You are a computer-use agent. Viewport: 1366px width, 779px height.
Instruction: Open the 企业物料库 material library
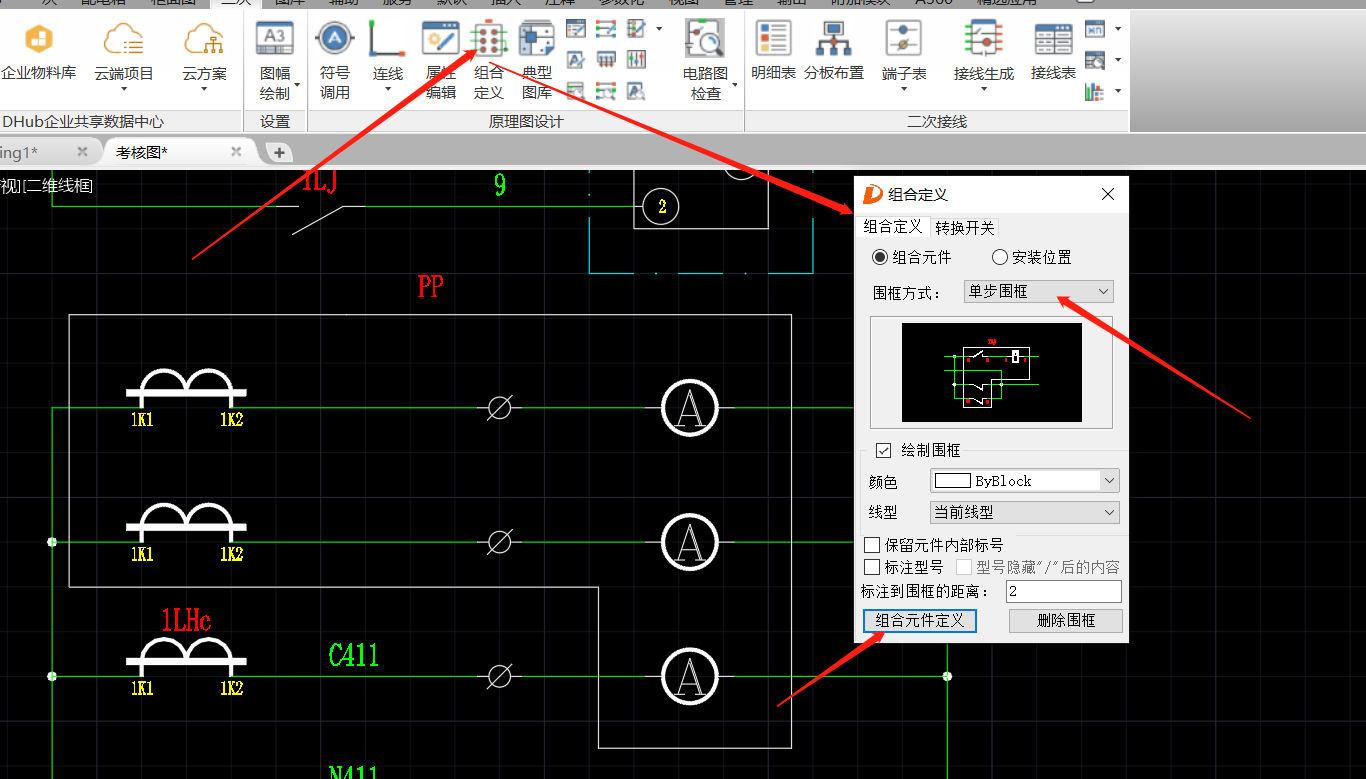tap(38, 52)
